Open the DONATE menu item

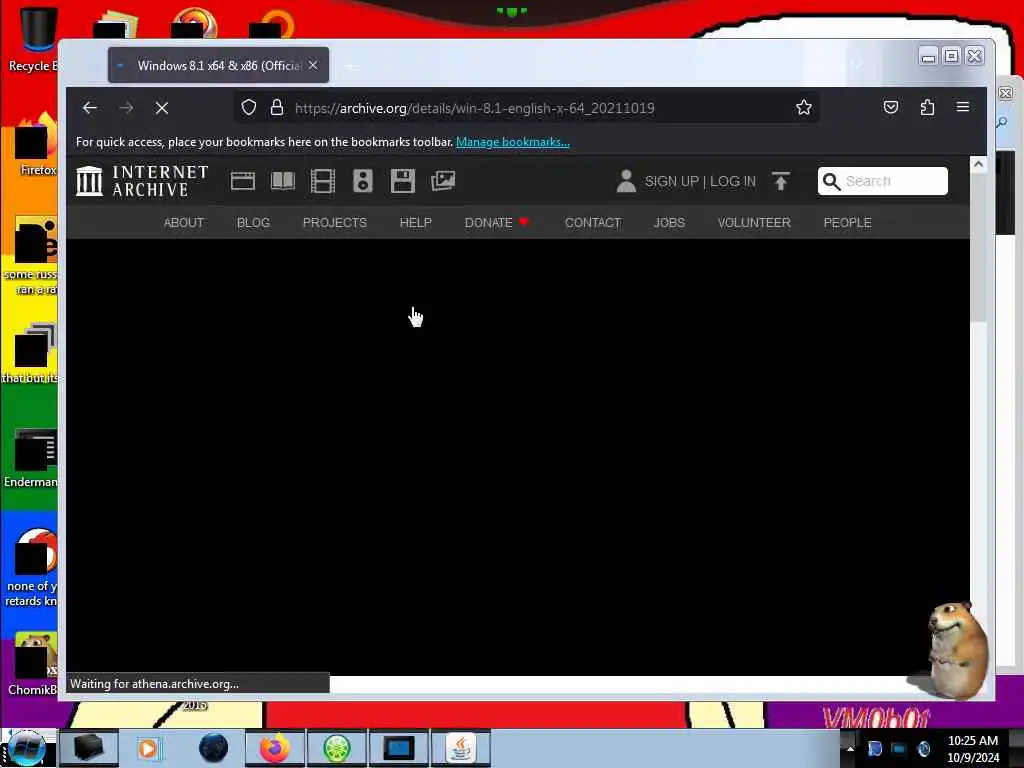497,223
